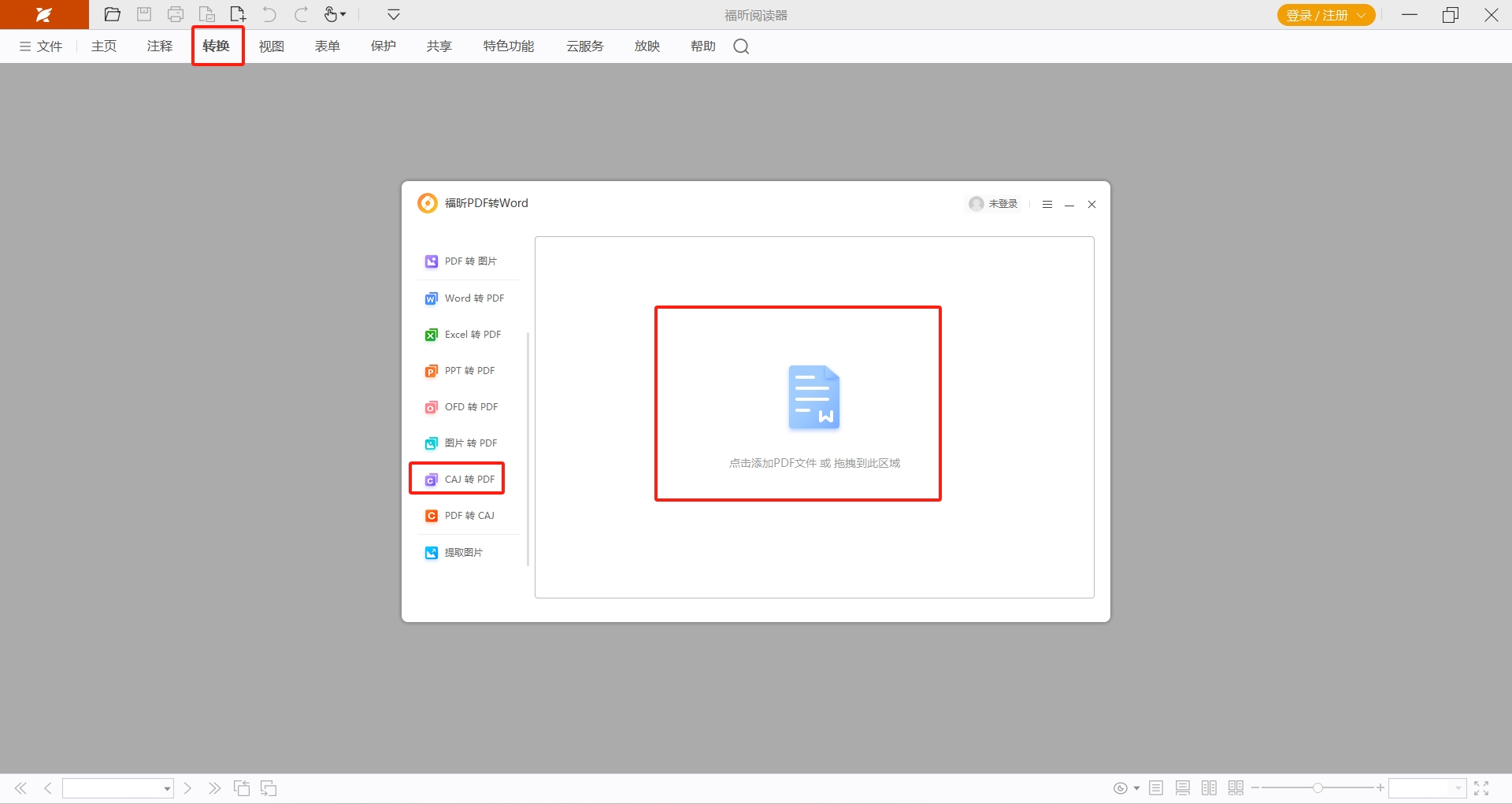Open the customize quick access toolbar dropdown

394,14
